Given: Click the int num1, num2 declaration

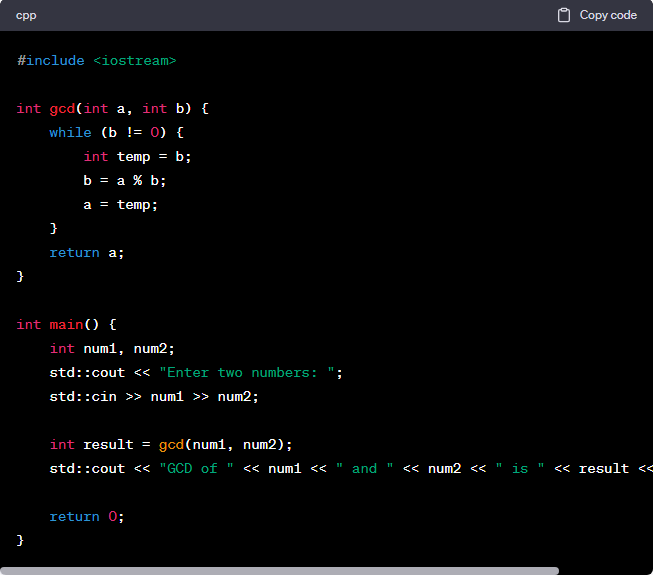Looking at the screenshot, I should [112, 349].
